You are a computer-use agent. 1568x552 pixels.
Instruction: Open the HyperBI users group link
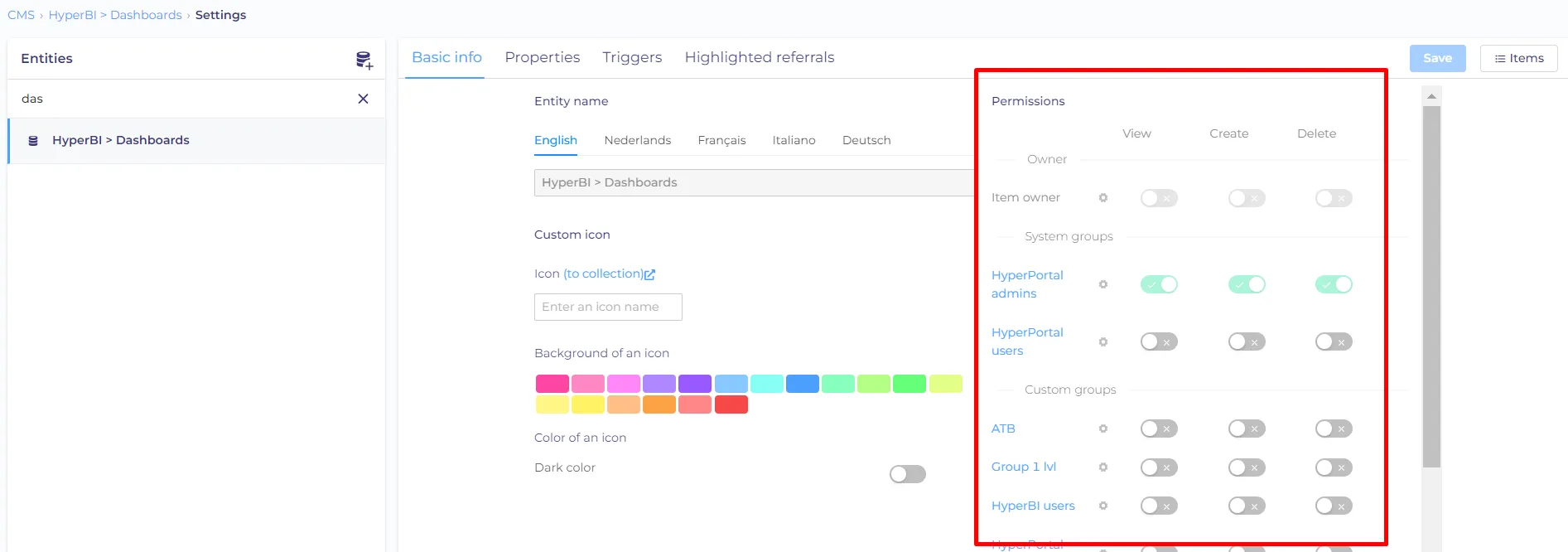(1033, 506)
